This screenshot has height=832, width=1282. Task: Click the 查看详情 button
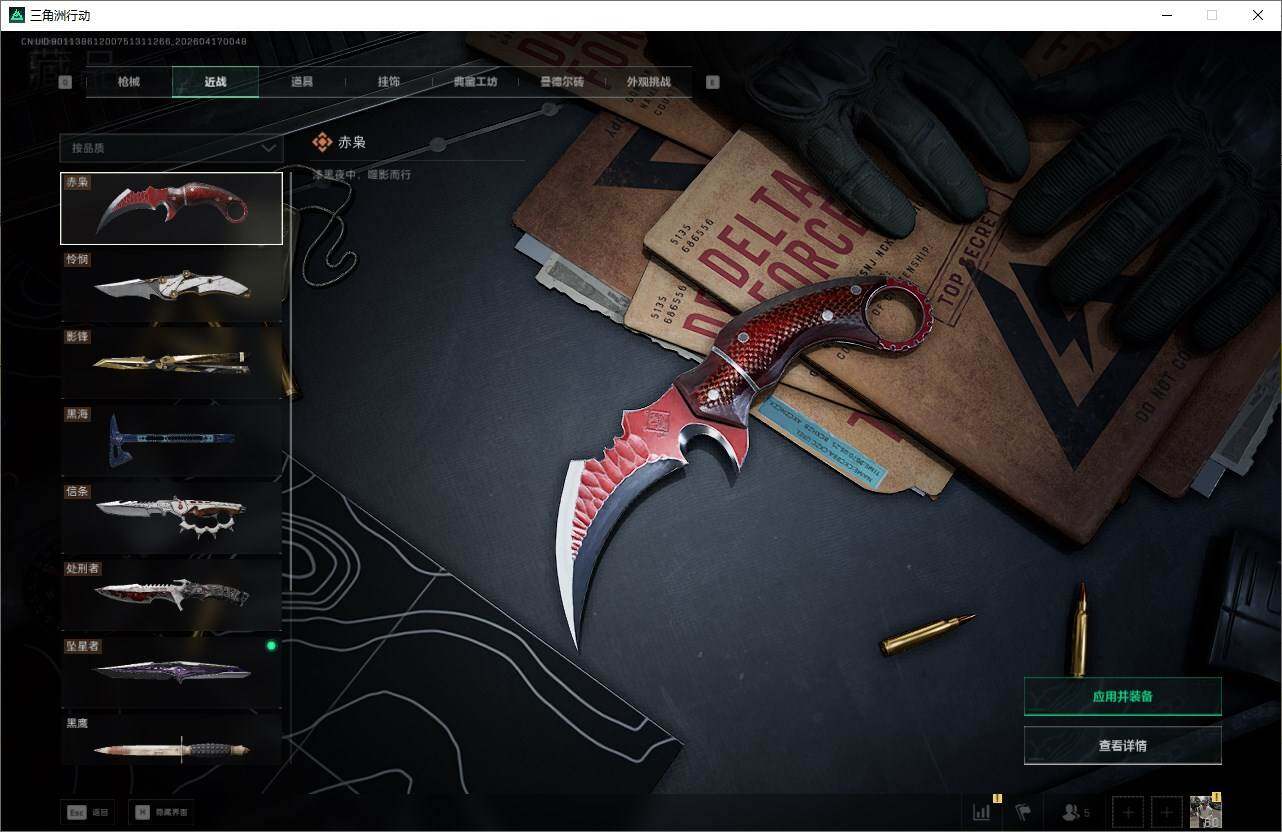click(x=1123, y=745)
